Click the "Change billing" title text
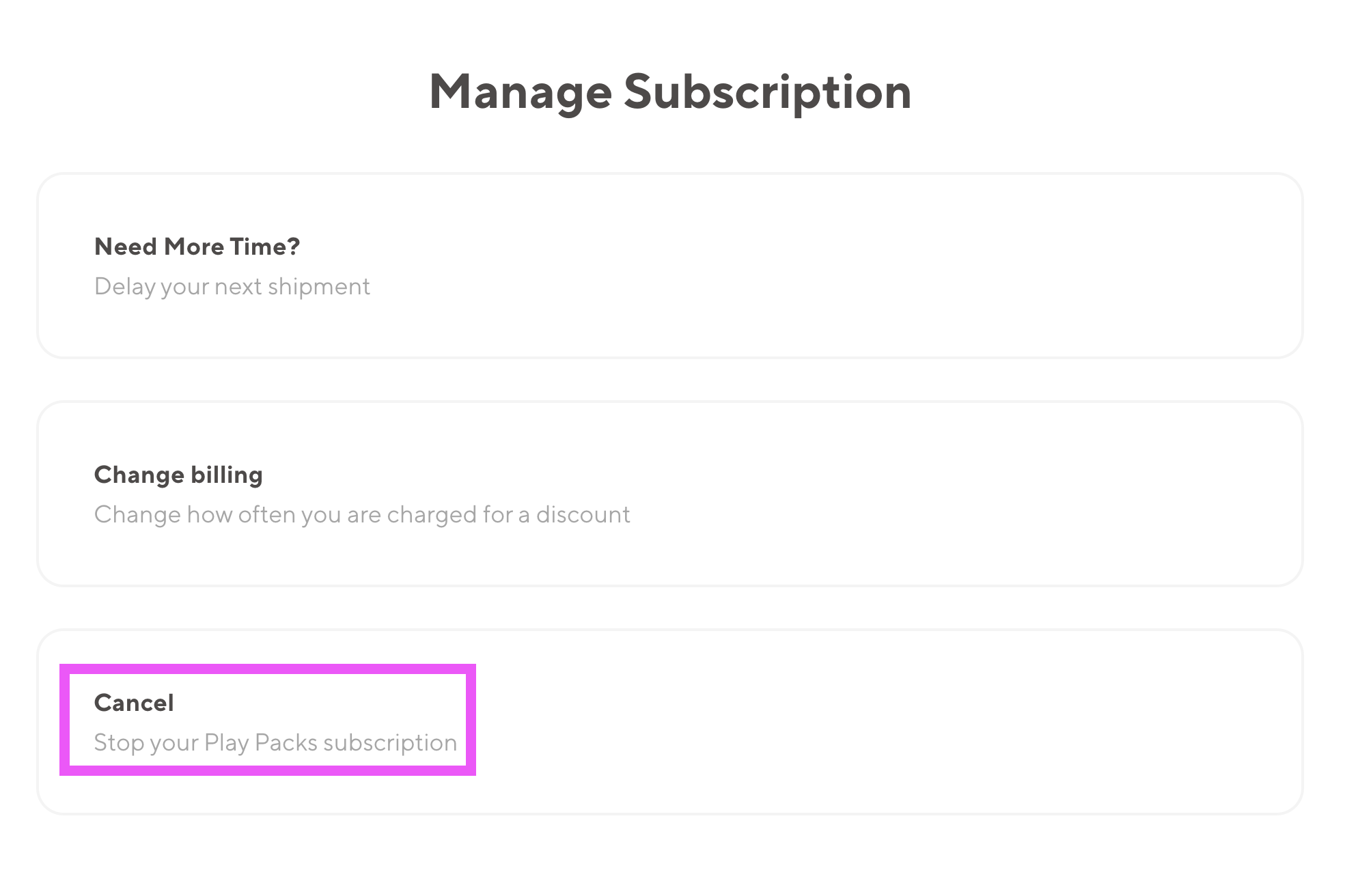The height and width of the screenshot is (896, 1345). coord(178,475)
